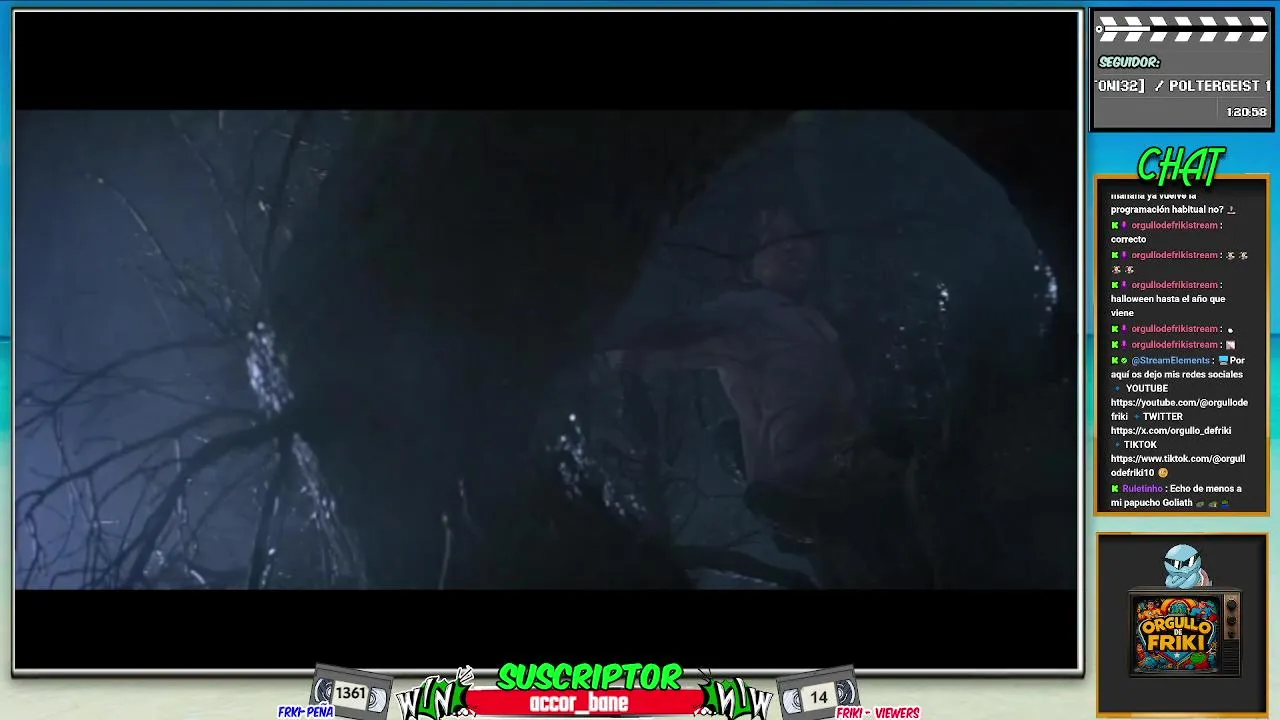Click 'halloween hasta el año que viene' message
The width and height of the screenshot is (1280, 720).
[1168, 306]
